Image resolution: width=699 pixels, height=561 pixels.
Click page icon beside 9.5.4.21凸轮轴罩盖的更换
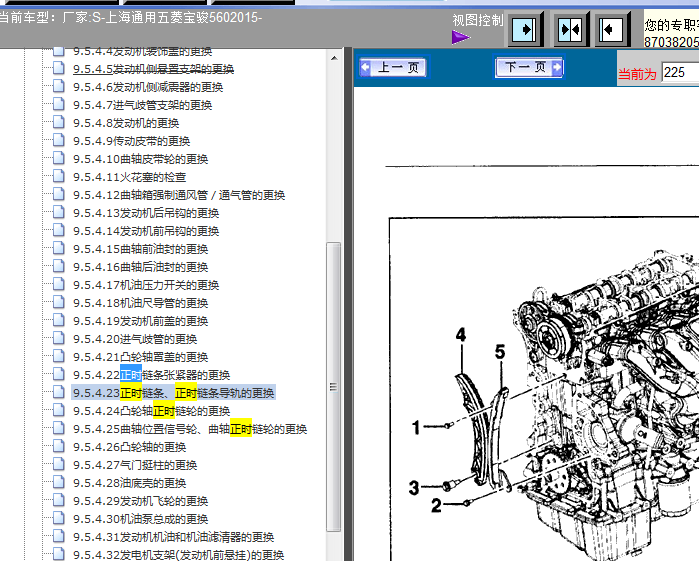pyautogui.click(x=59, y=356)
